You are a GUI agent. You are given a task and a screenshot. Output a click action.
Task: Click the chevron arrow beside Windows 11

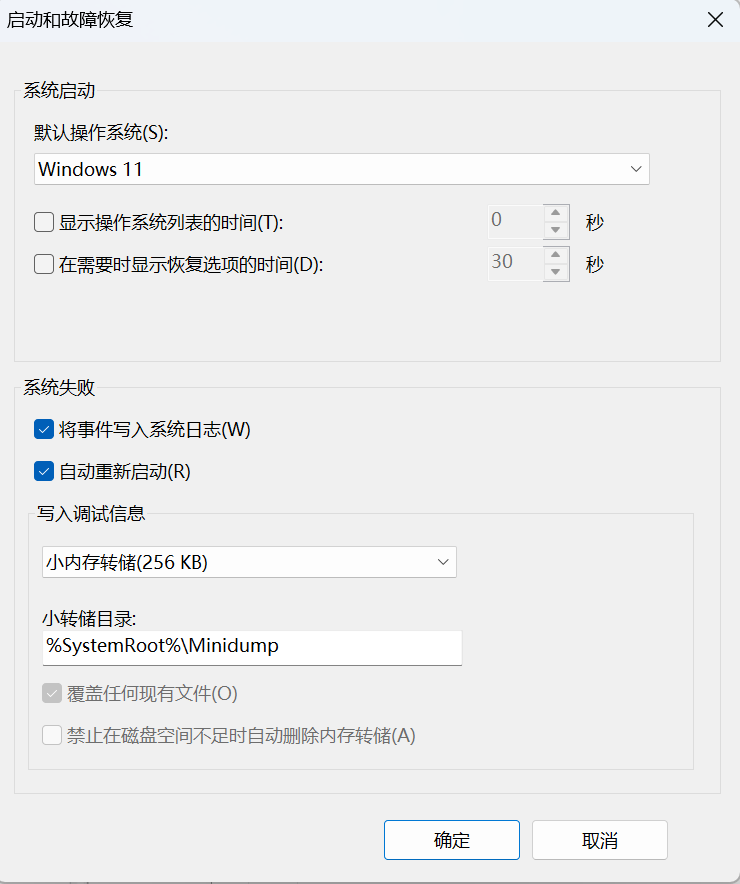coord(636,169)
